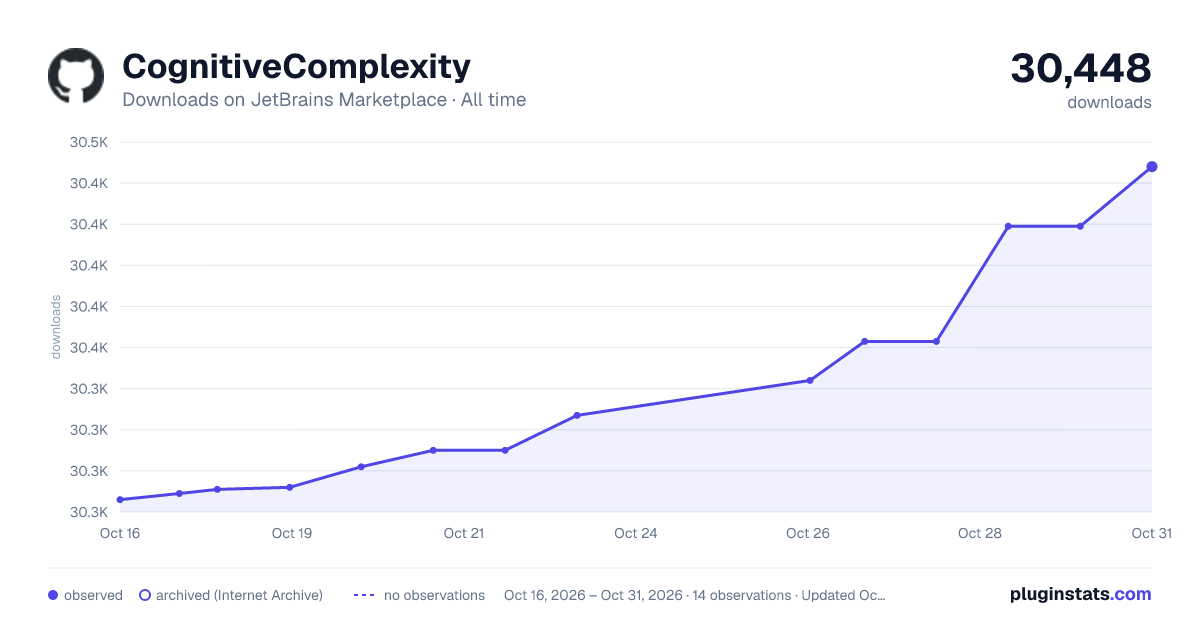Select the large final data point at Oct 31
Viewport: 1200px width, 630px height.
pyautogui.click(x=1152, y=167)
